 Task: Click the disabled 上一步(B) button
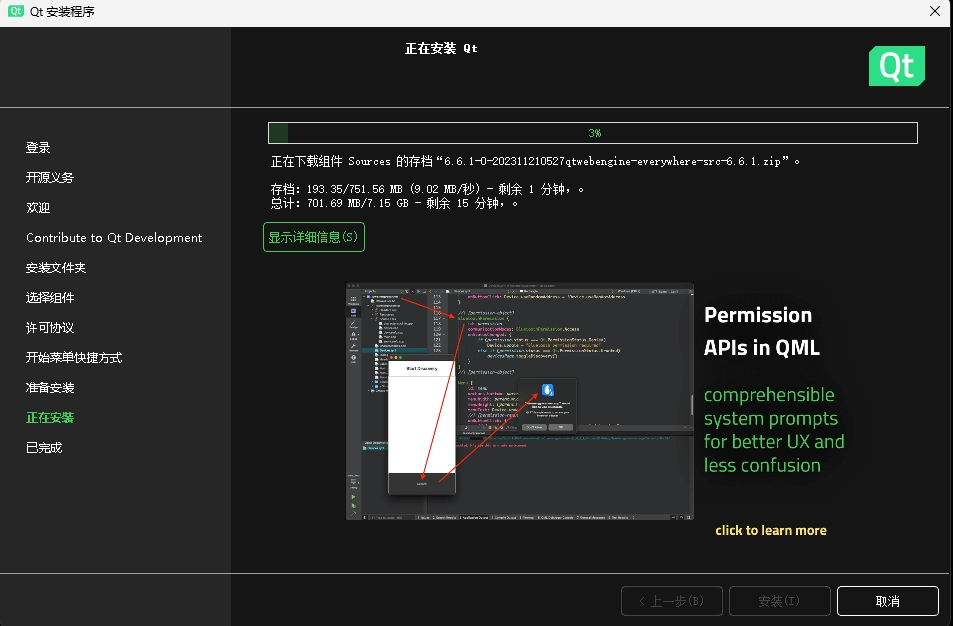point(671,600)
